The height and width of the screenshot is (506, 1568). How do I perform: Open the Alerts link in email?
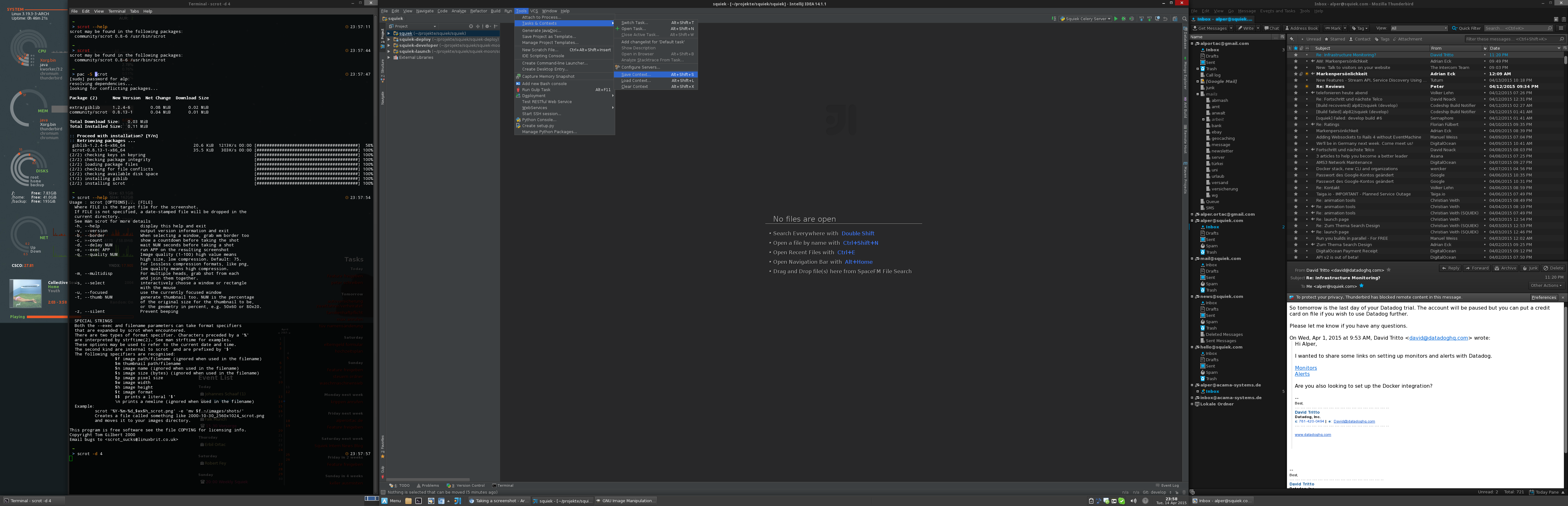point(1302,374)
